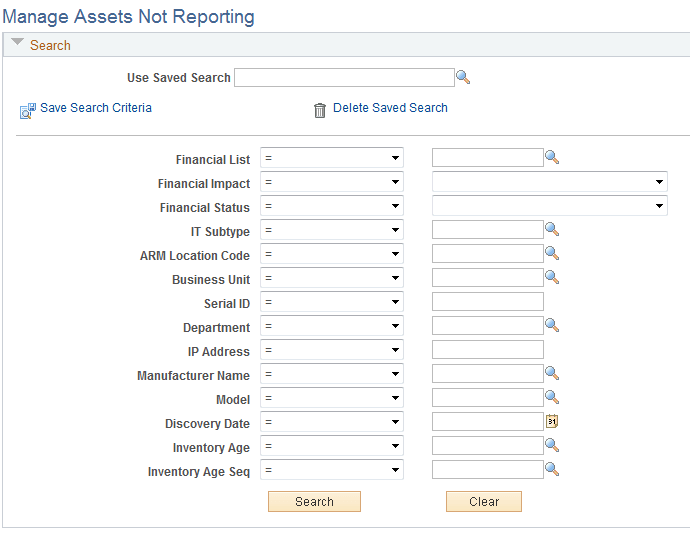Viewport: 690px width, 539px height.
Task: Open Business Unit operator dropdown
Action: [332, 278]
